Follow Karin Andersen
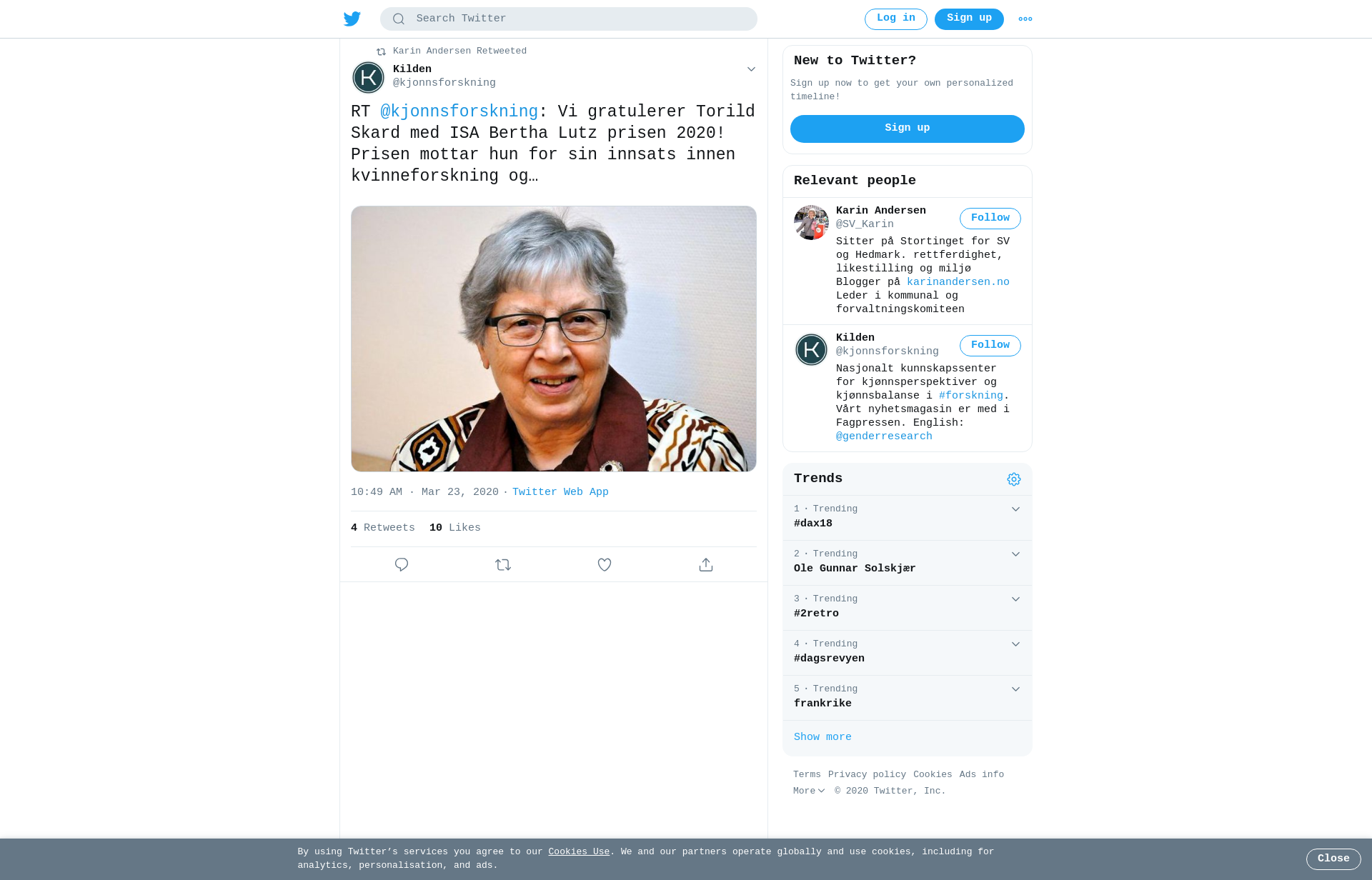This screenshot has width=1372, height=880. pyautogui.click(x=990, y=219)
